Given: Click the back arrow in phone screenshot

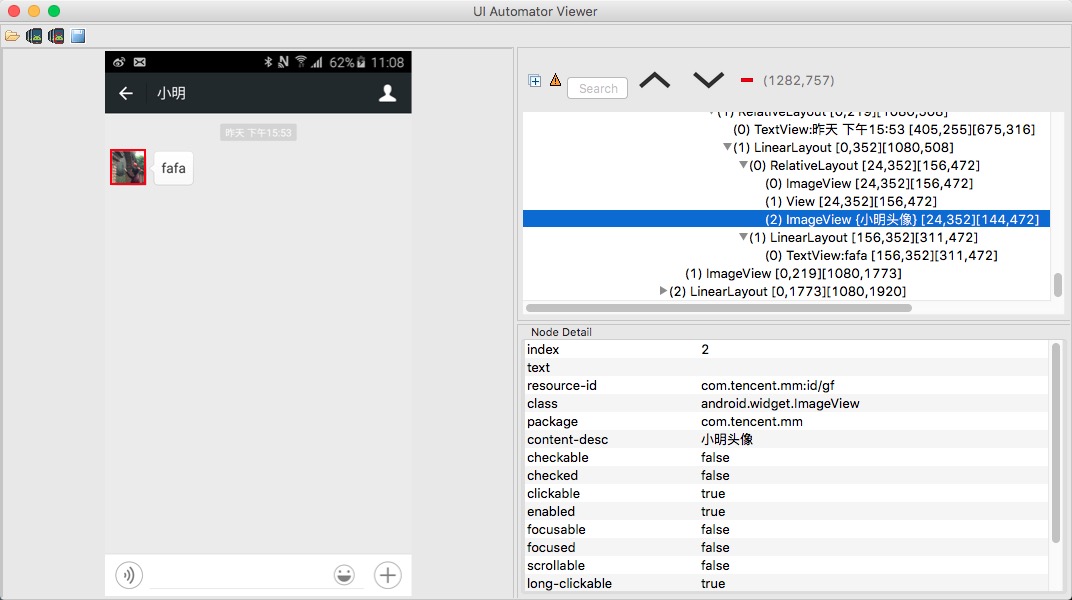Looking at the screenshot, I should 126,93.
